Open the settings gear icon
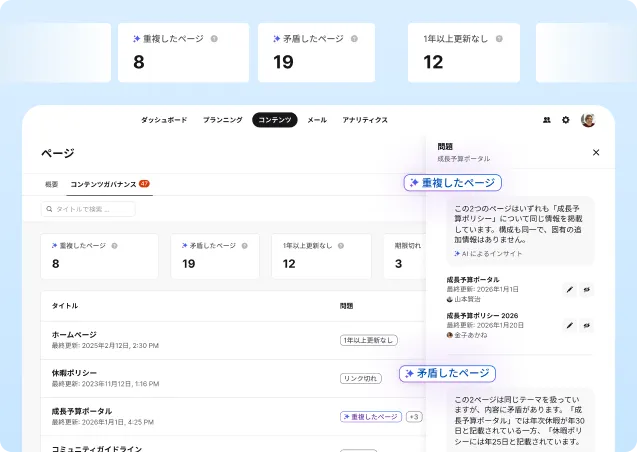Image resolution: width=637 pixels, height=452 pixels. [x=566, y=120]
